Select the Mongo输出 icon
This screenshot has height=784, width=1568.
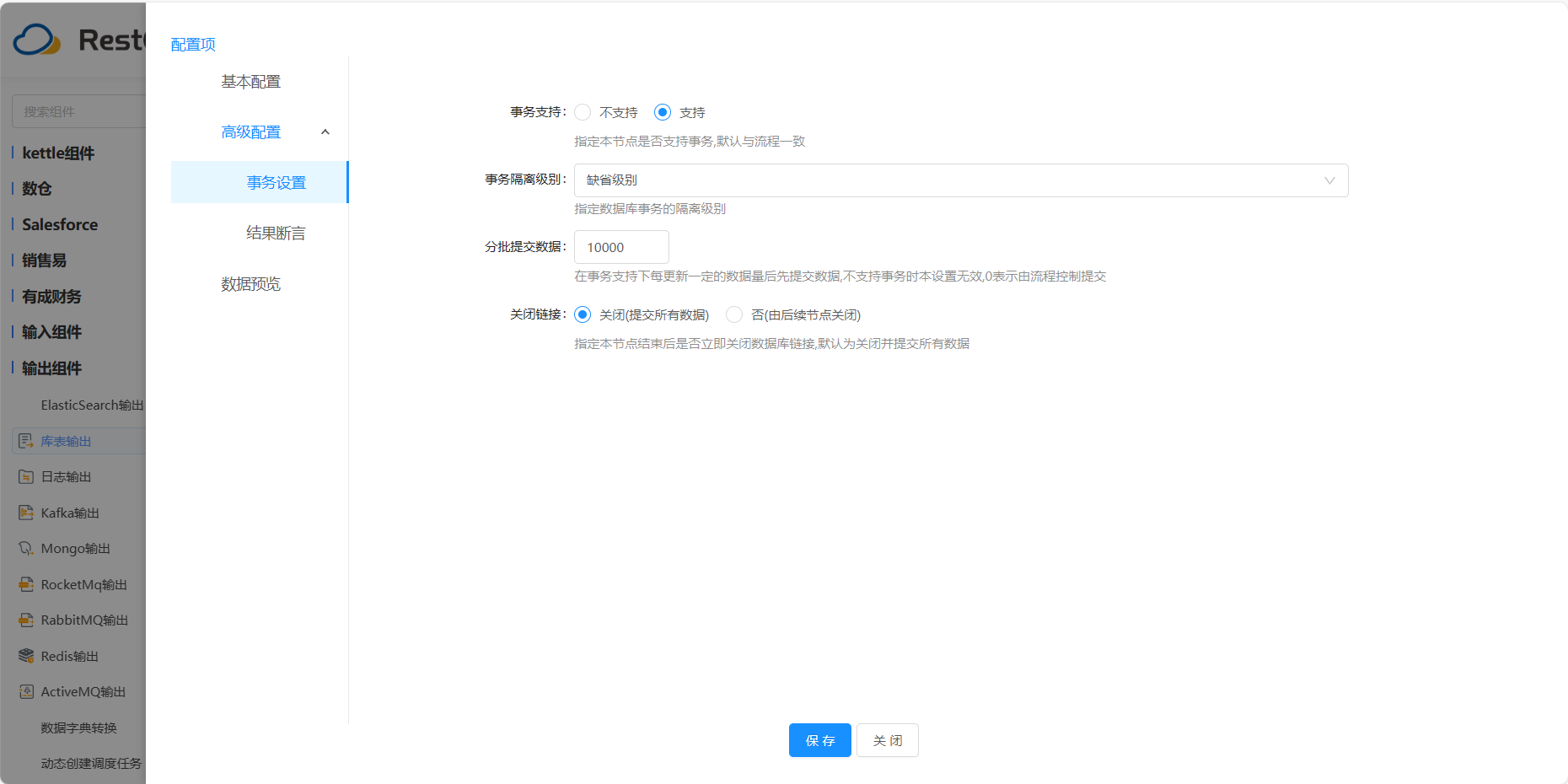25,548
